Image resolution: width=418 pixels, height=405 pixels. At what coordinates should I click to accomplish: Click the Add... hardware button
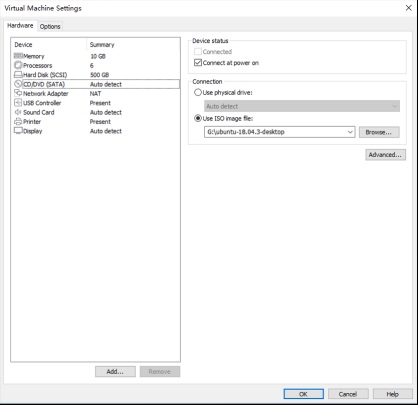[x=115, y=371]
